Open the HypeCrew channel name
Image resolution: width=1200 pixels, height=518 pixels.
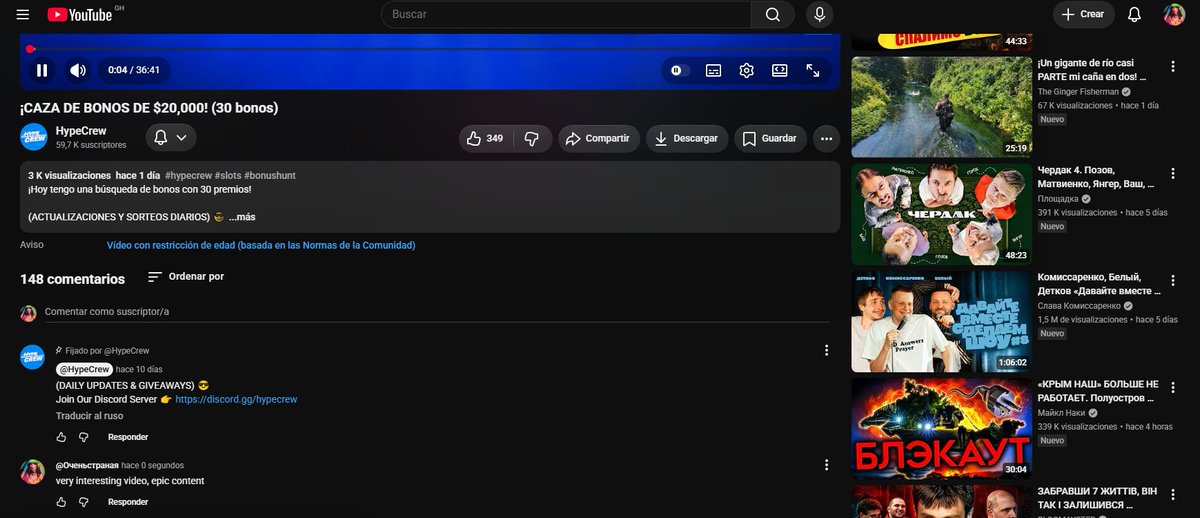81,131
